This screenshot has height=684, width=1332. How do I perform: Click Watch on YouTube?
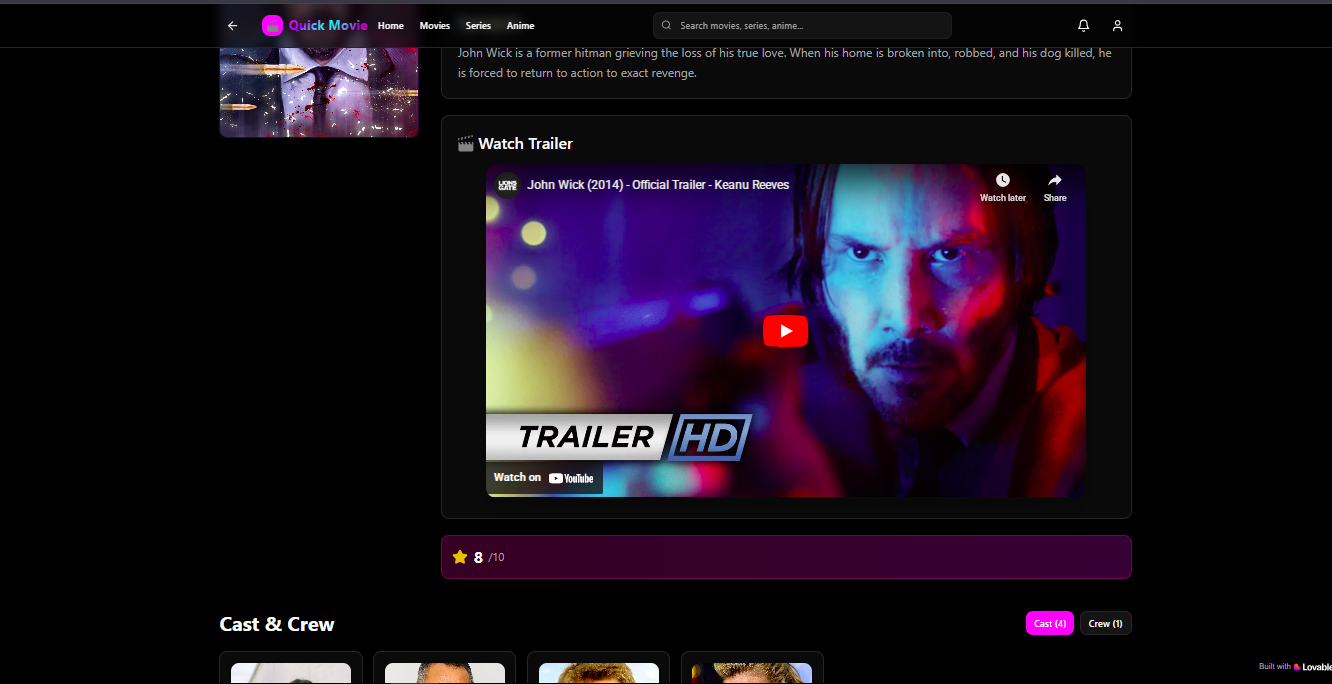tap(543, 477)
